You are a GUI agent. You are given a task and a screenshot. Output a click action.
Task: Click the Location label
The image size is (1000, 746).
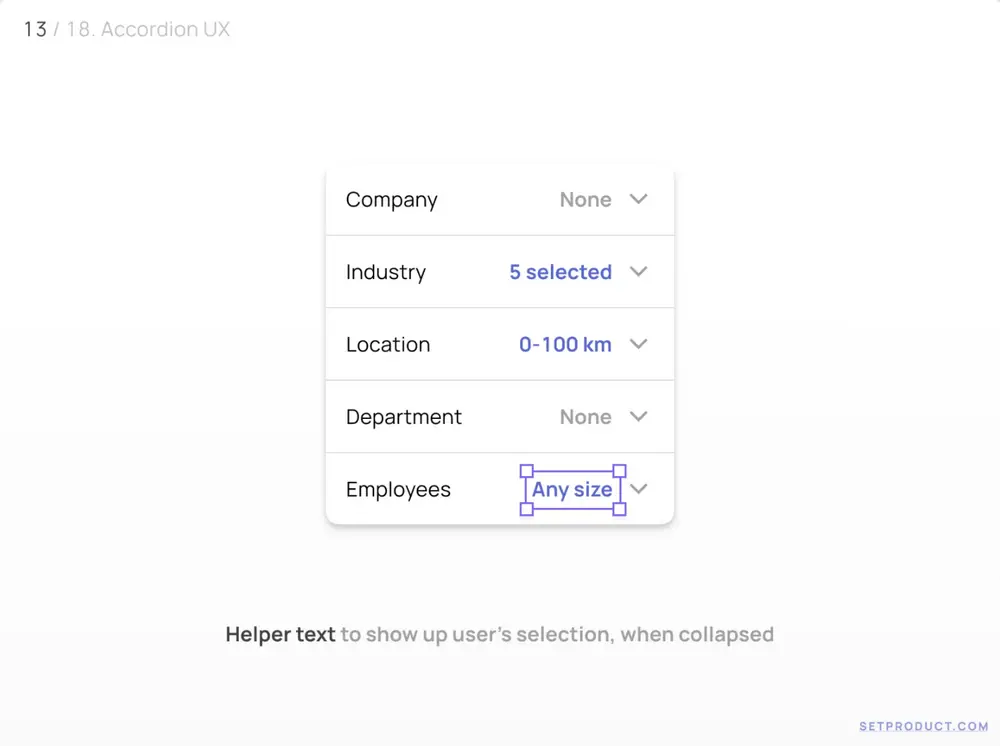click(x=387, y=345)
